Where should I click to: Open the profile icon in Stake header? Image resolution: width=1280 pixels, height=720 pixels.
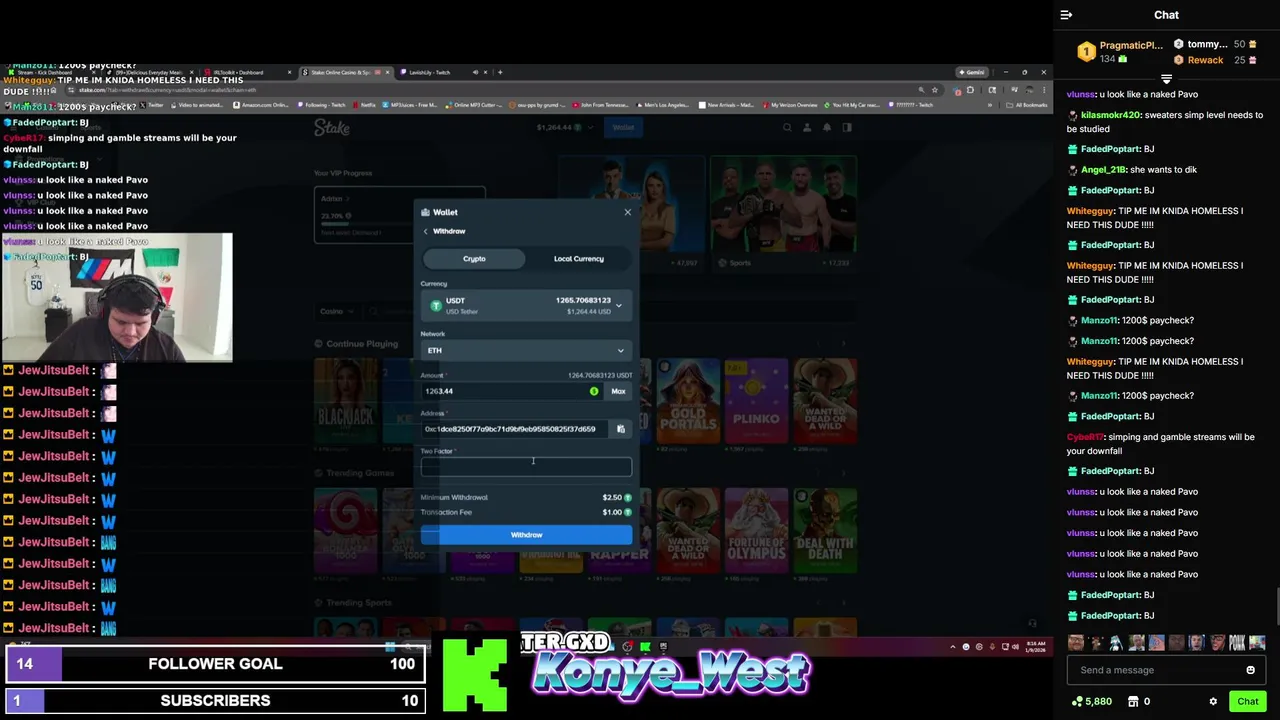click(x=807, y=128)
